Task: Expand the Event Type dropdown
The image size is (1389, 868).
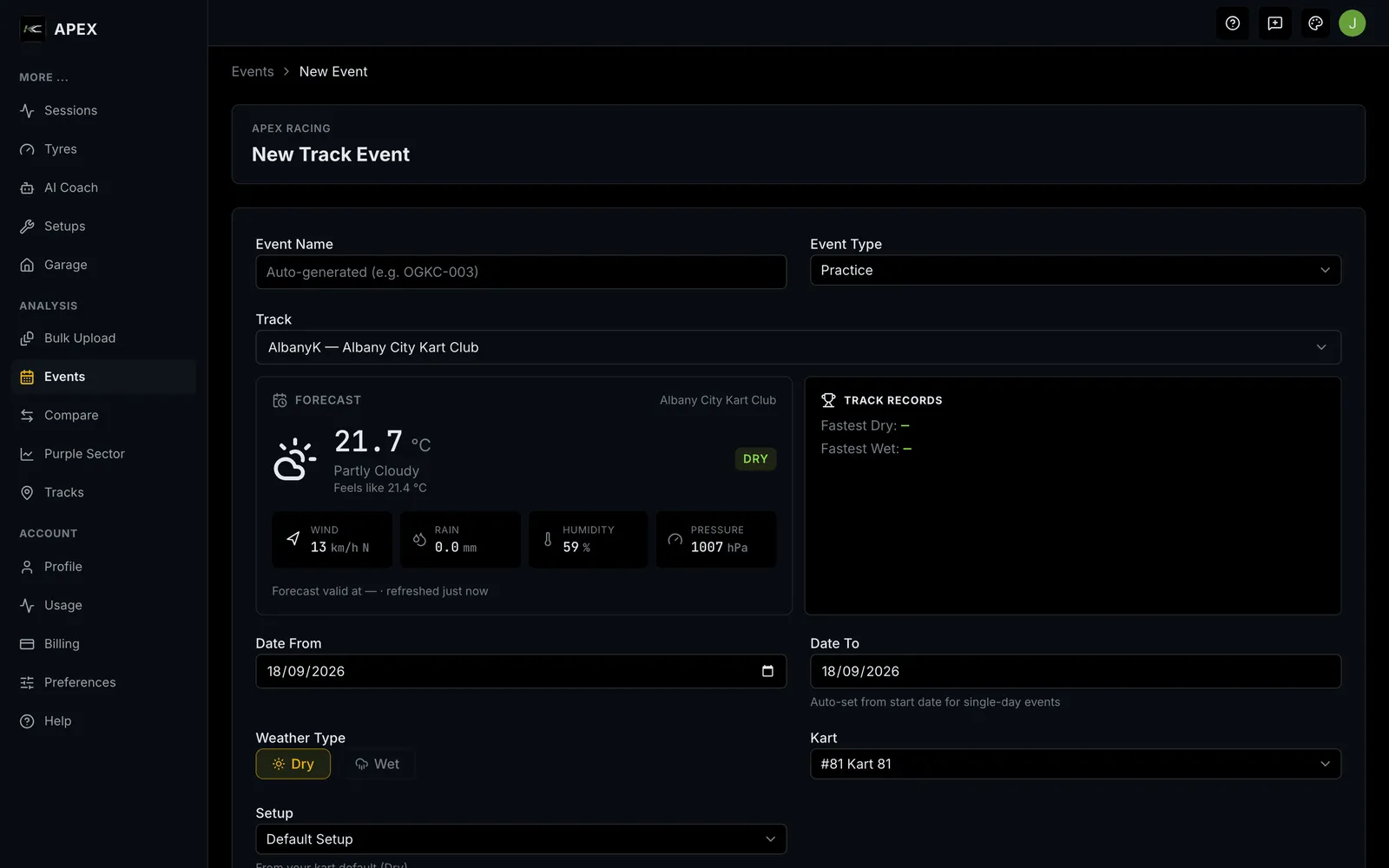Action: coord(1076,270)
